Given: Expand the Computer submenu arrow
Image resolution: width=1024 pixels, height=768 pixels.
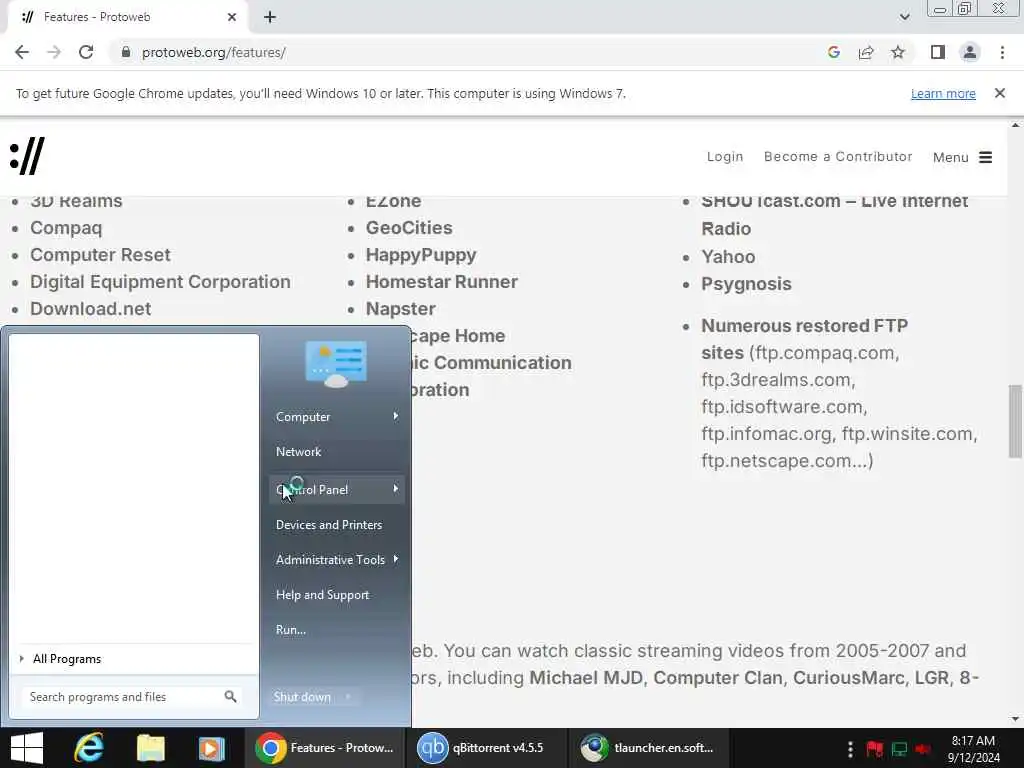Looking at the screenshot, I should pos(396,416).
